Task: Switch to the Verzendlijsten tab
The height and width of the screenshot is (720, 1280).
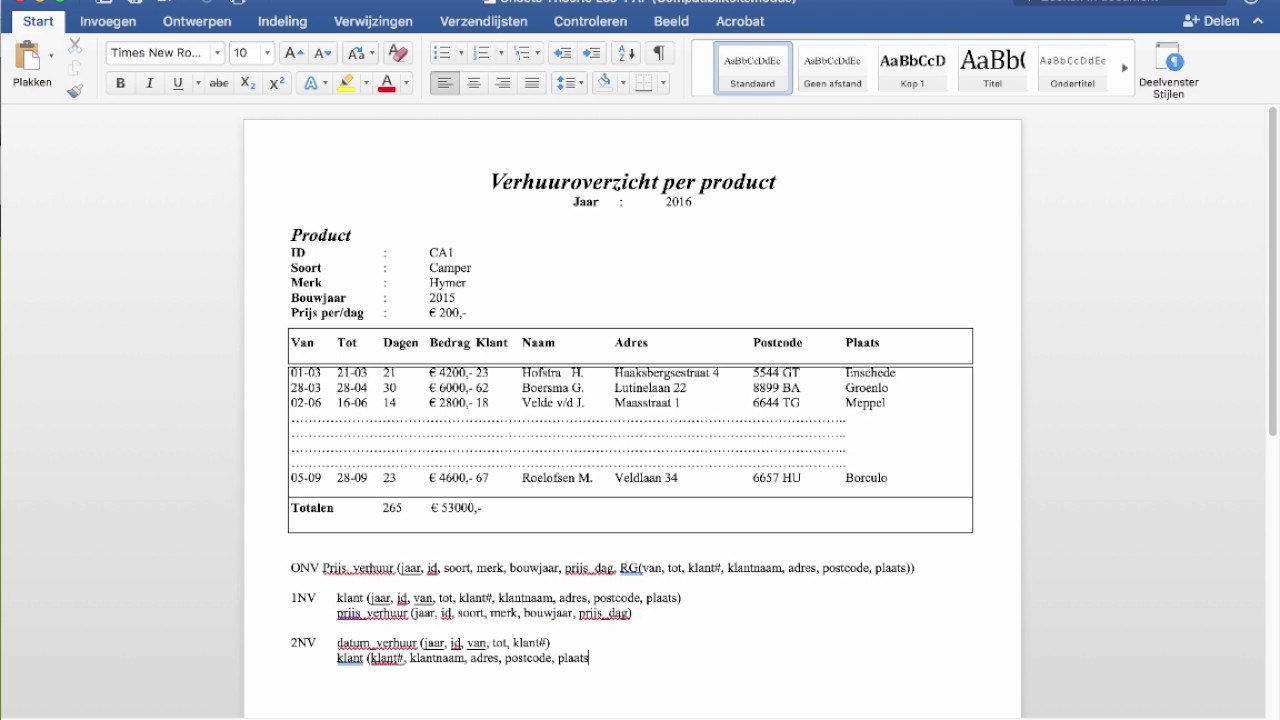Action: 483,21
